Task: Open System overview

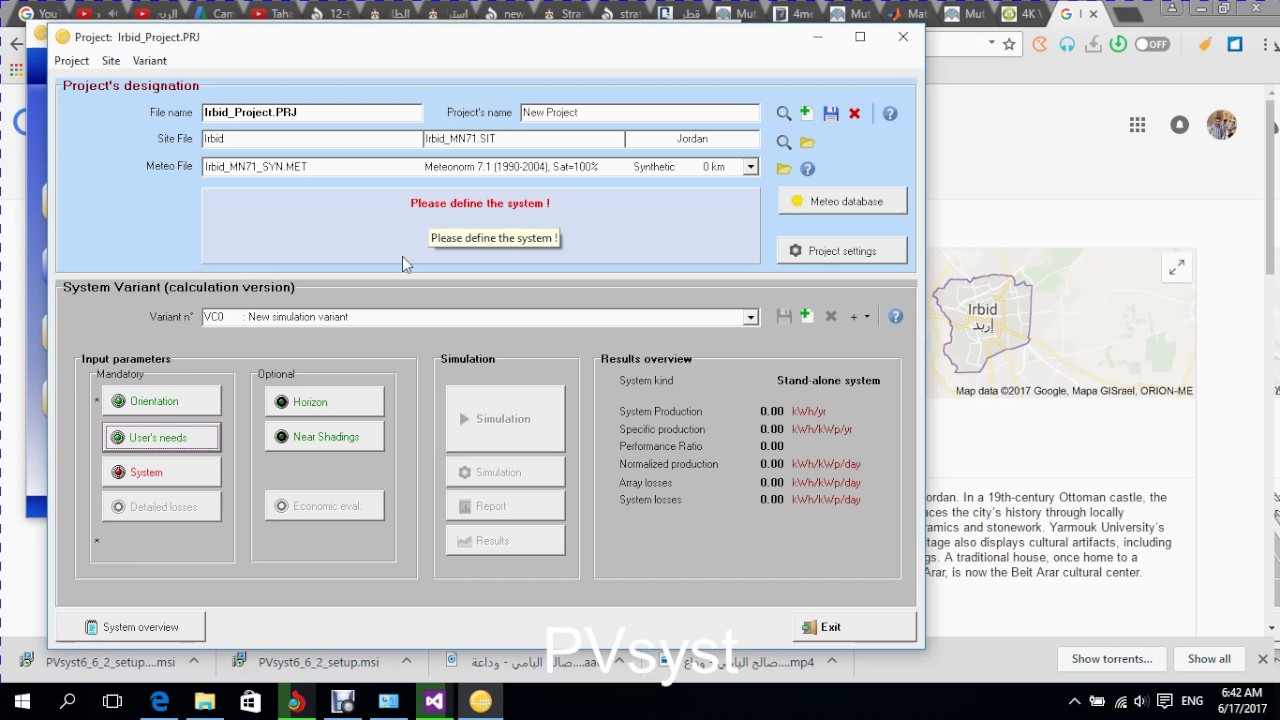Action: [x=131, y=627]
